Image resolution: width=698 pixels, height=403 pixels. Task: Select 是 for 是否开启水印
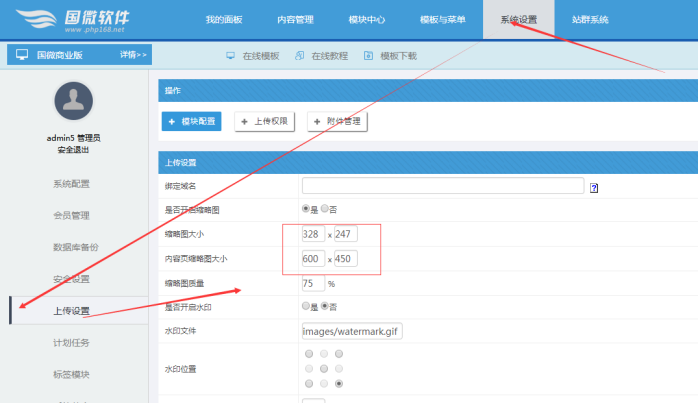[x=307, y=306]
